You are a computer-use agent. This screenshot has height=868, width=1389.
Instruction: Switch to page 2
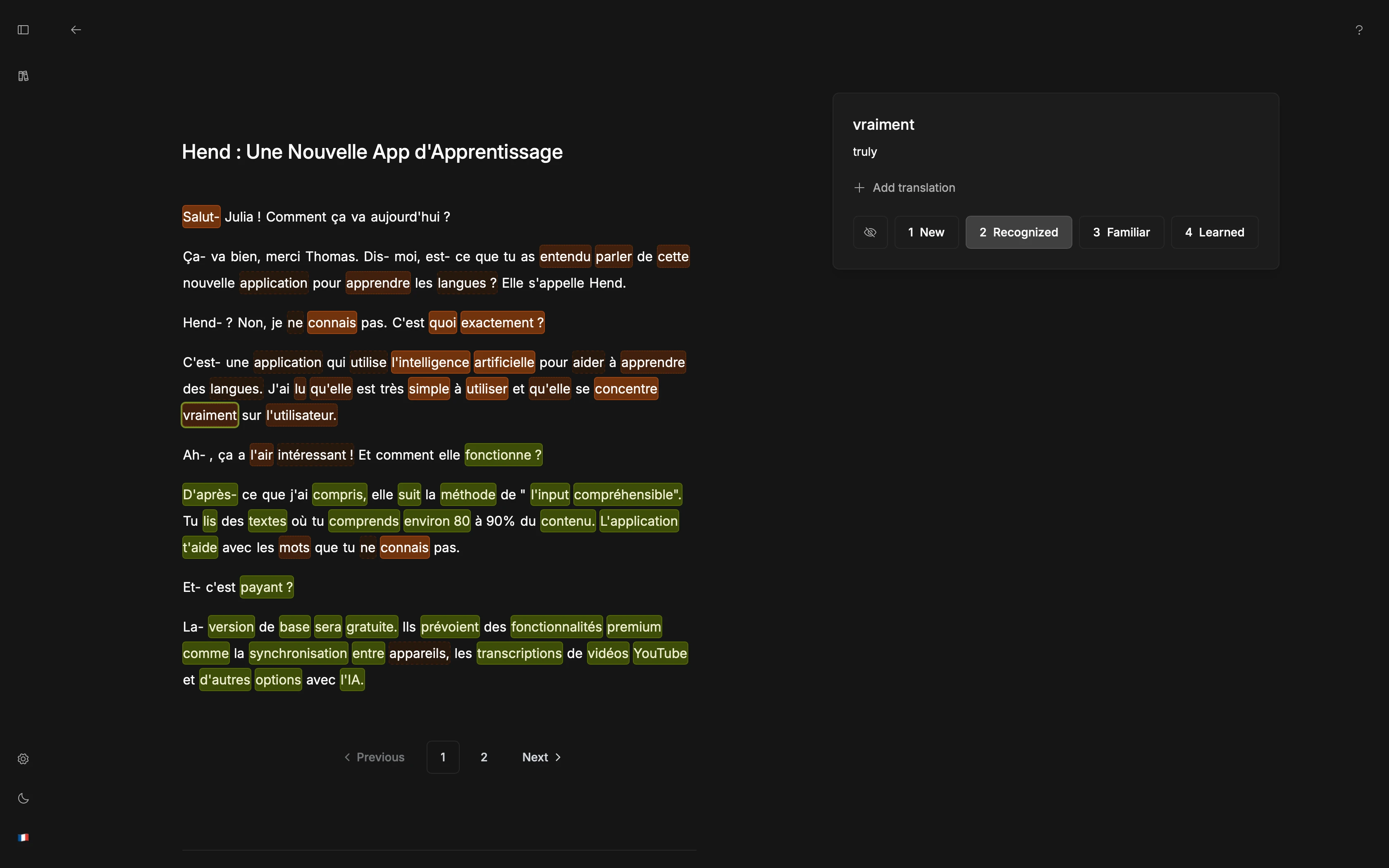click(484, 757)
